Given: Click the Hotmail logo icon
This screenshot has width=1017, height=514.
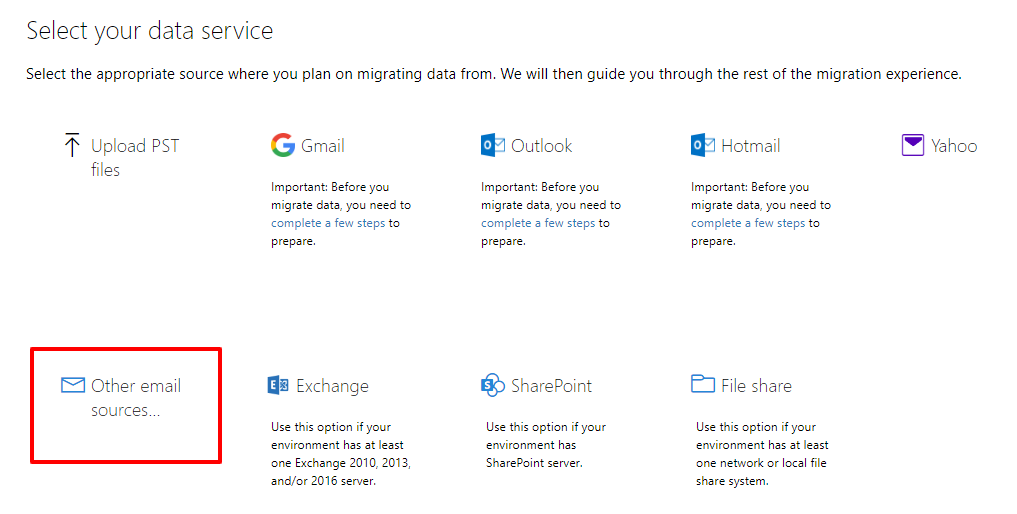Looking at the screenshot, I should click(703, 145).
